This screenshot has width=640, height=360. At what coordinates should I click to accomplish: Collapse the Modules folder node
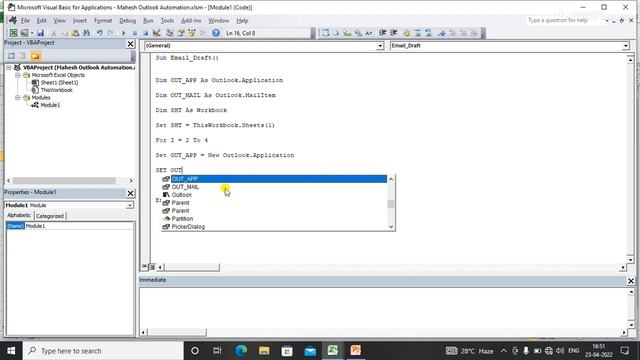coord(18,98)
